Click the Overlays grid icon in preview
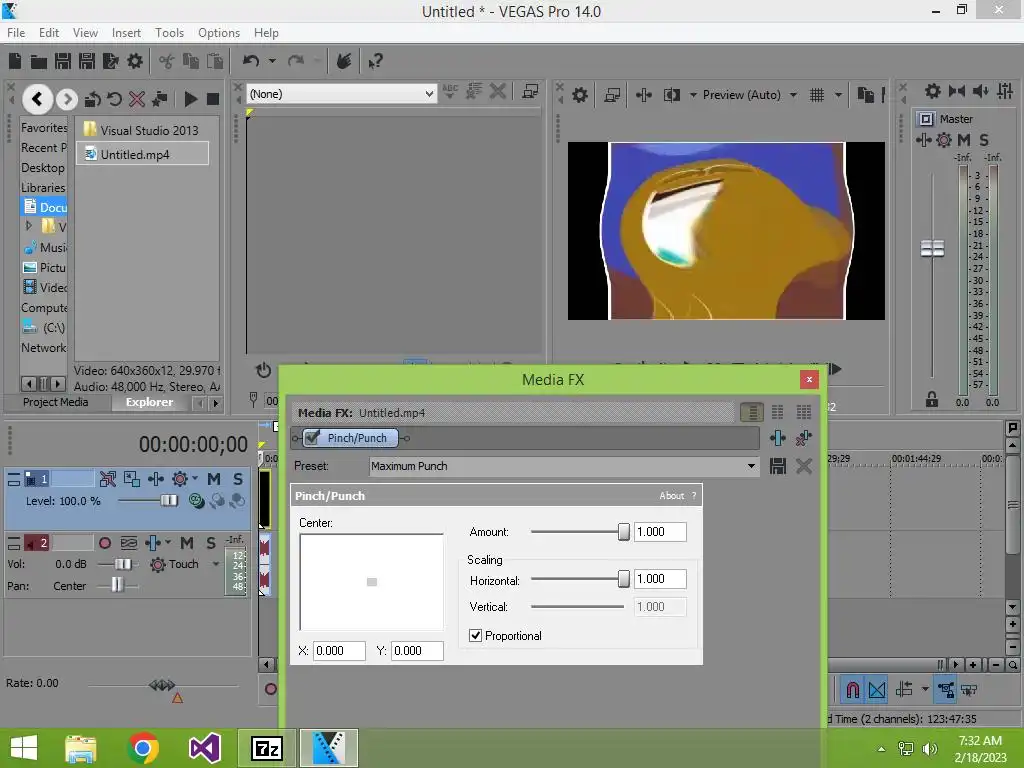This screenshot has height=768, width=1024. click(x=816, y=95)
